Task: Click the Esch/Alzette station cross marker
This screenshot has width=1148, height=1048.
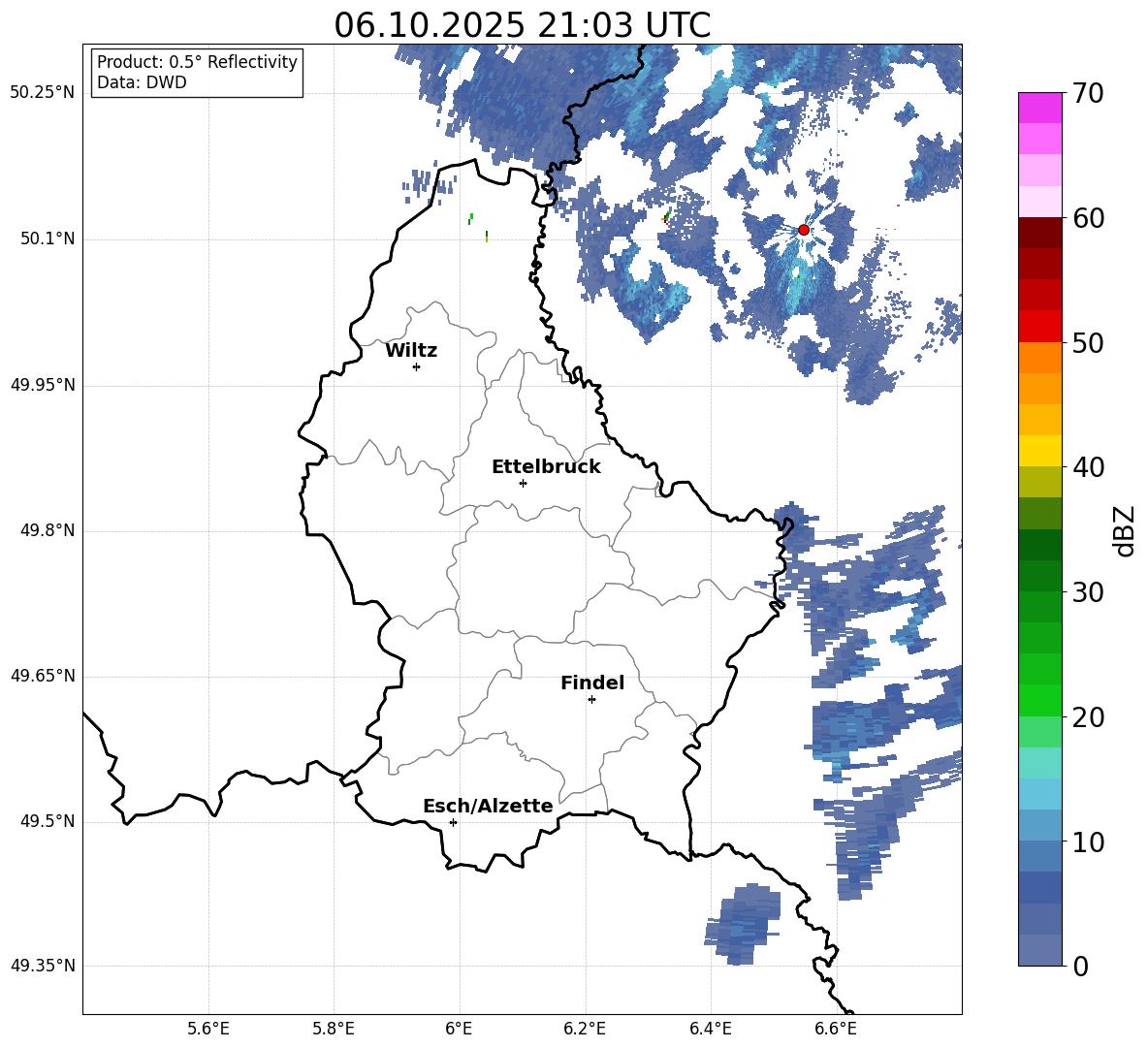Action: coord(453,822)
